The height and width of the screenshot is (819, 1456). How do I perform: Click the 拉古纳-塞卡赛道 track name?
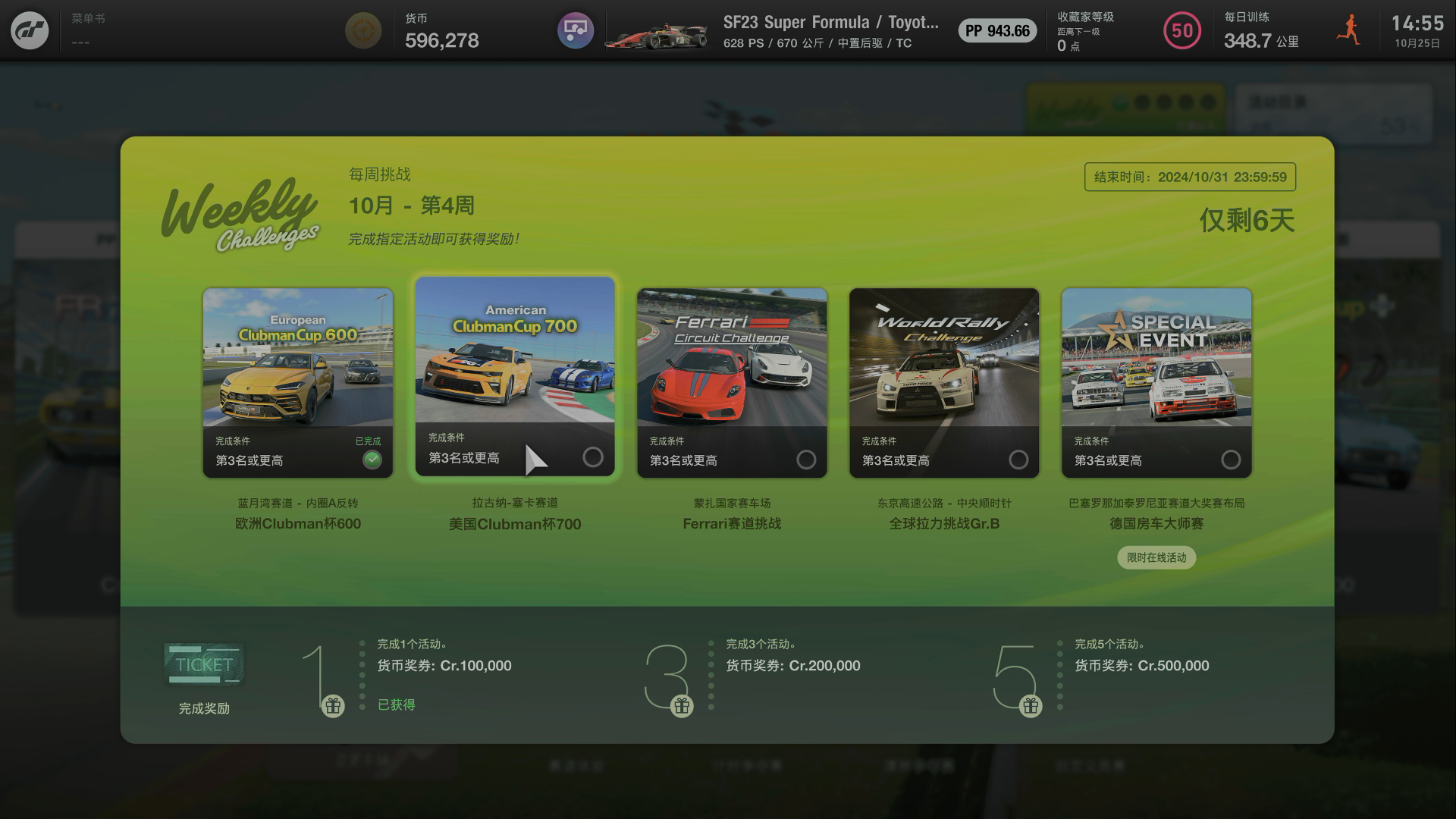coord(515,503)
